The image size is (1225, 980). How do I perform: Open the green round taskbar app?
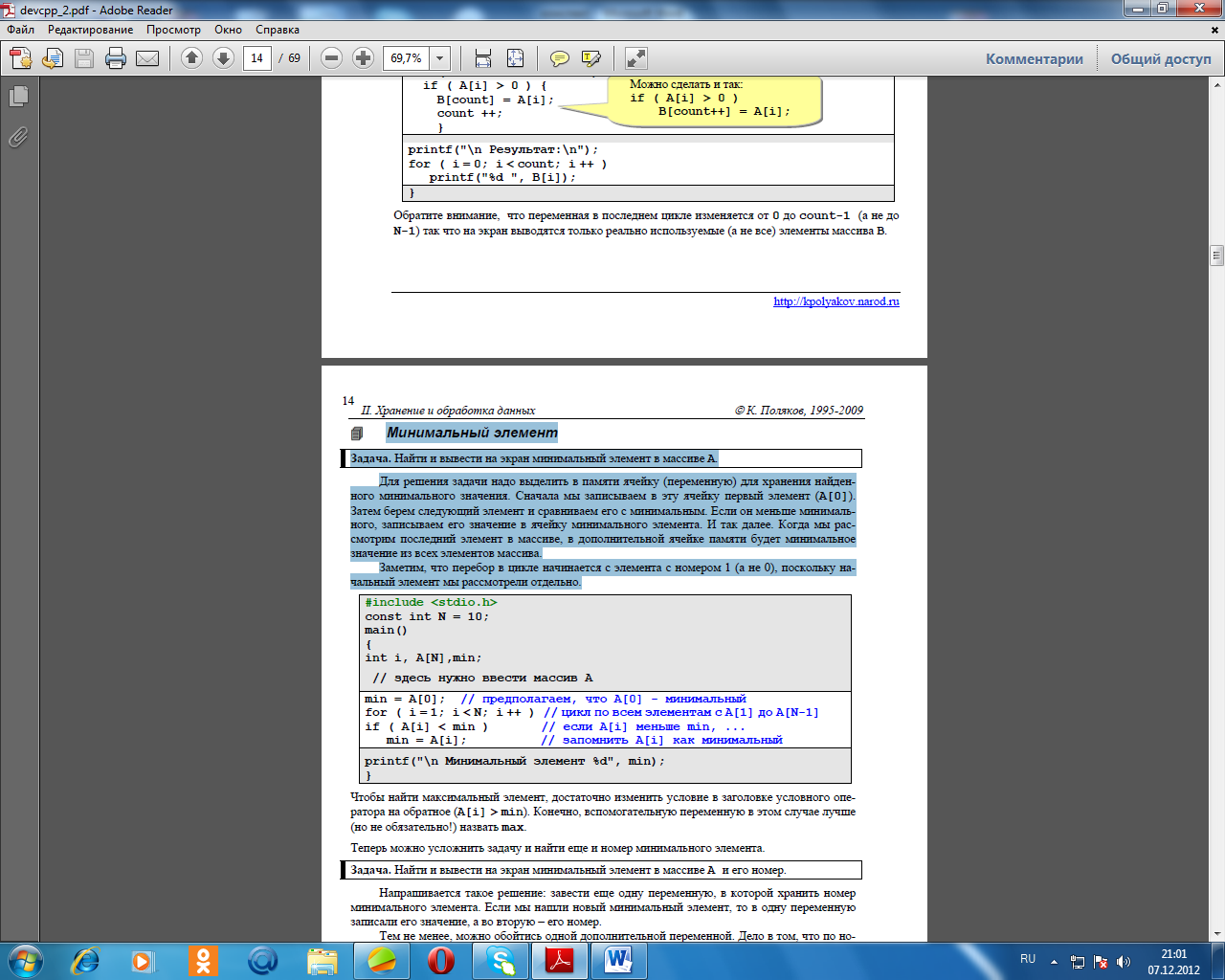point(382,960)
